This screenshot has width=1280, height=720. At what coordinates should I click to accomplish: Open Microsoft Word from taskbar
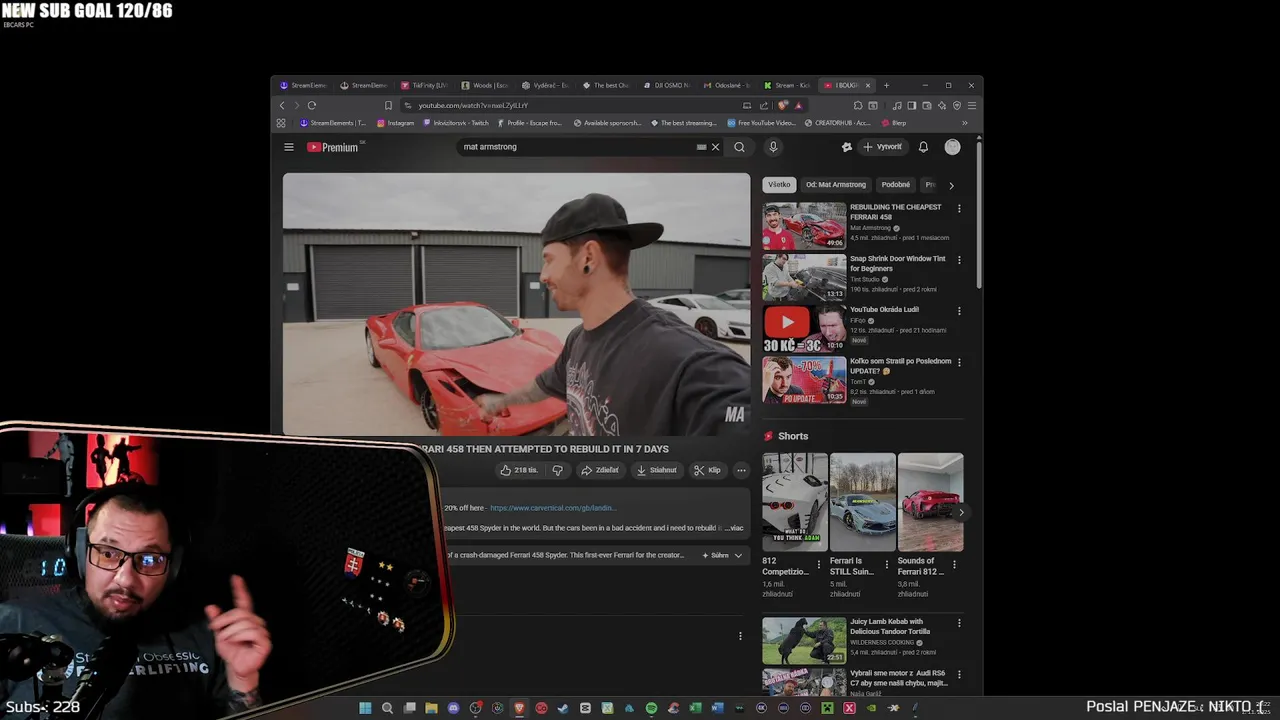tap(717, 708)
